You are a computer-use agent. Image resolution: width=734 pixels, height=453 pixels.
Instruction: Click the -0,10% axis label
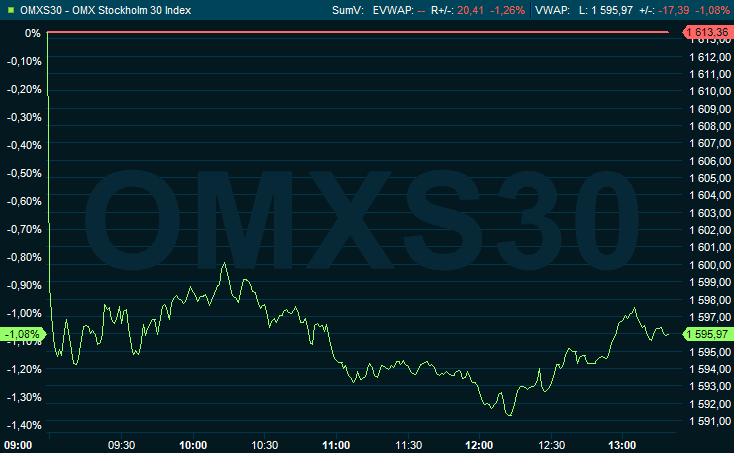tap(24, 61)
